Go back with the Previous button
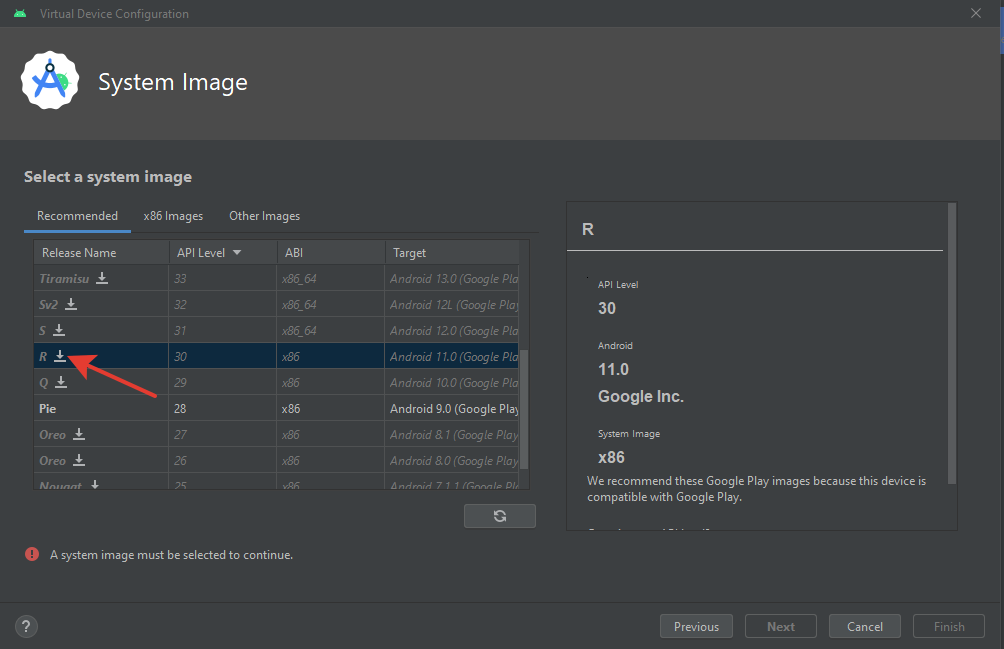This screenshot has width=1004, height=649. pos(696,627)
